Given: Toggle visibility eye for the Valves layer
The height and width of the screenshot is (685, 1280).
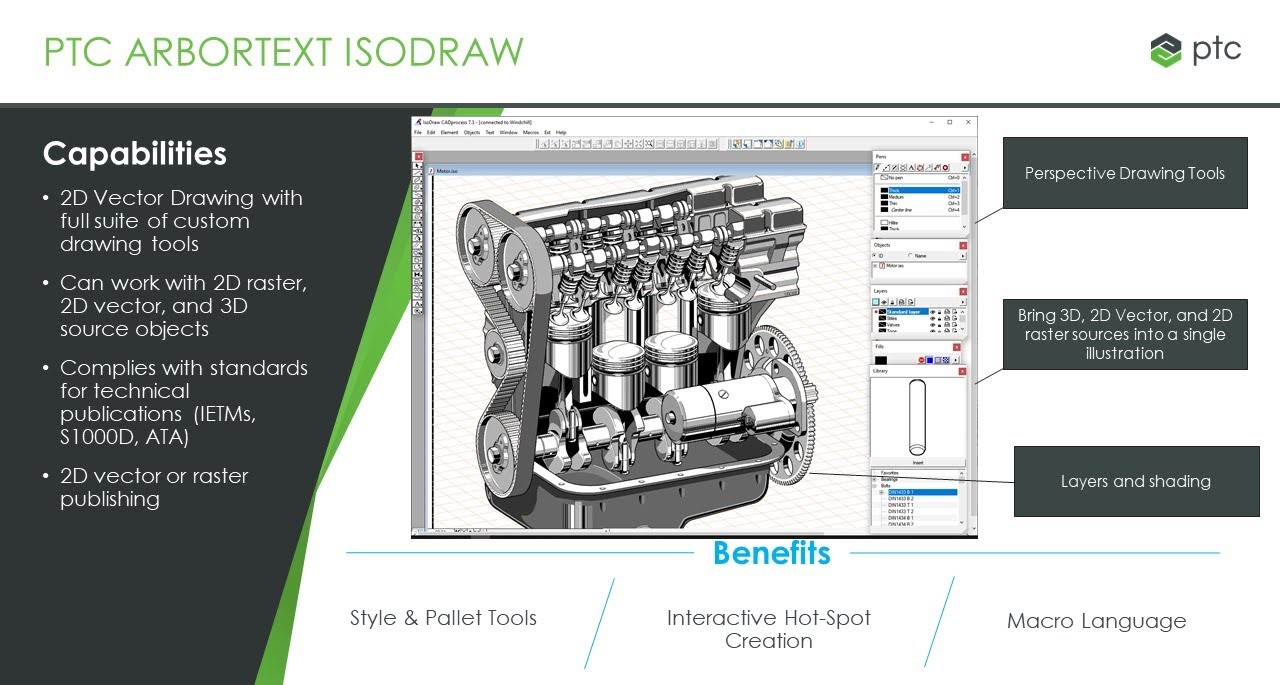Looking at the screenshot, I should click(x=932, y=324).
